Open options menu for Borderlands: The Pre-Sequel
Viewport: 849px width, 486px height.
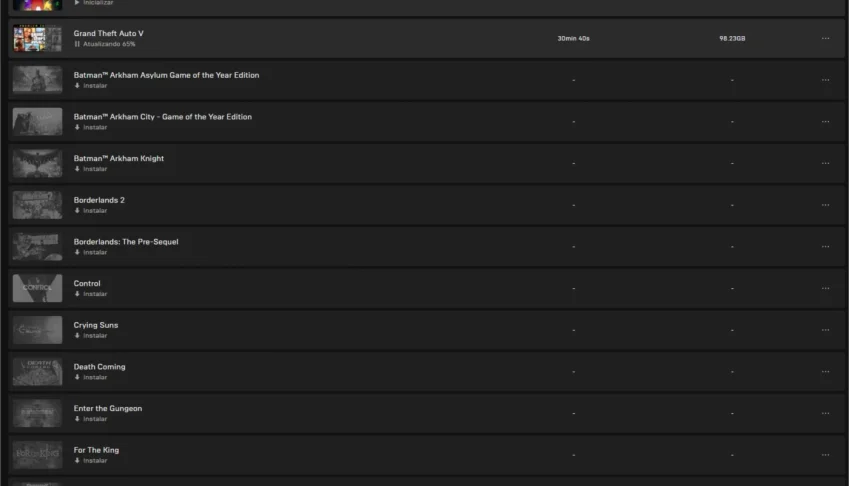(825, 247)
